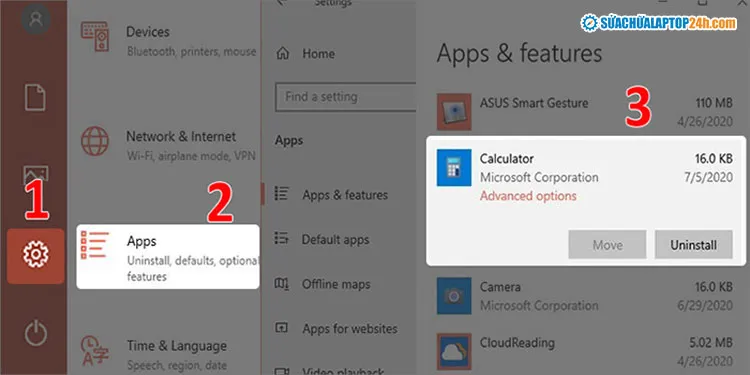Image resolution: width=750 pixels, height=375 pixels.
Task: Click Uninstall for Calculator
Action: tap(694, 245)
